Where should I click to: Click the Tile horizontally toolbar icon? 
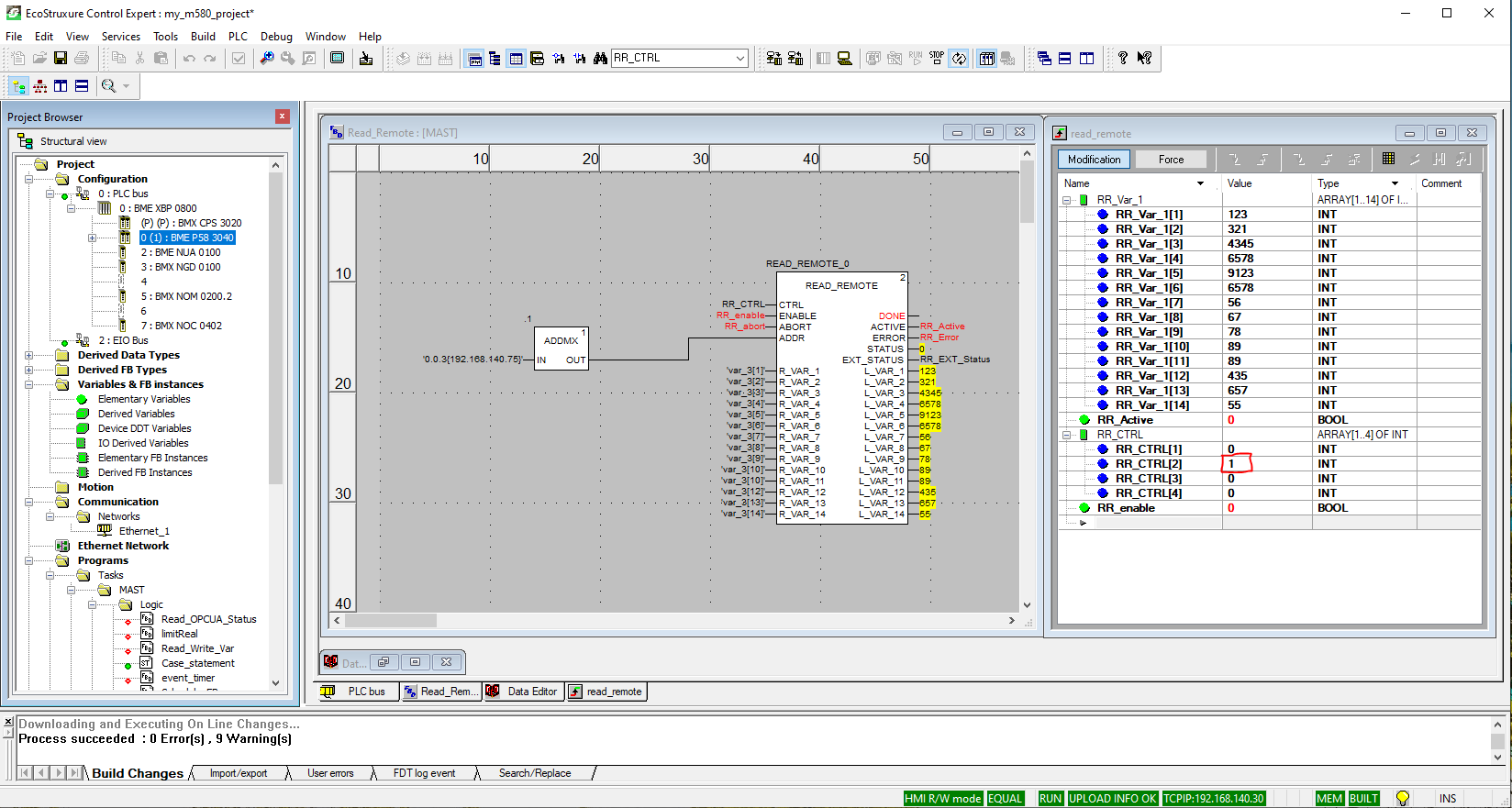1065,58
